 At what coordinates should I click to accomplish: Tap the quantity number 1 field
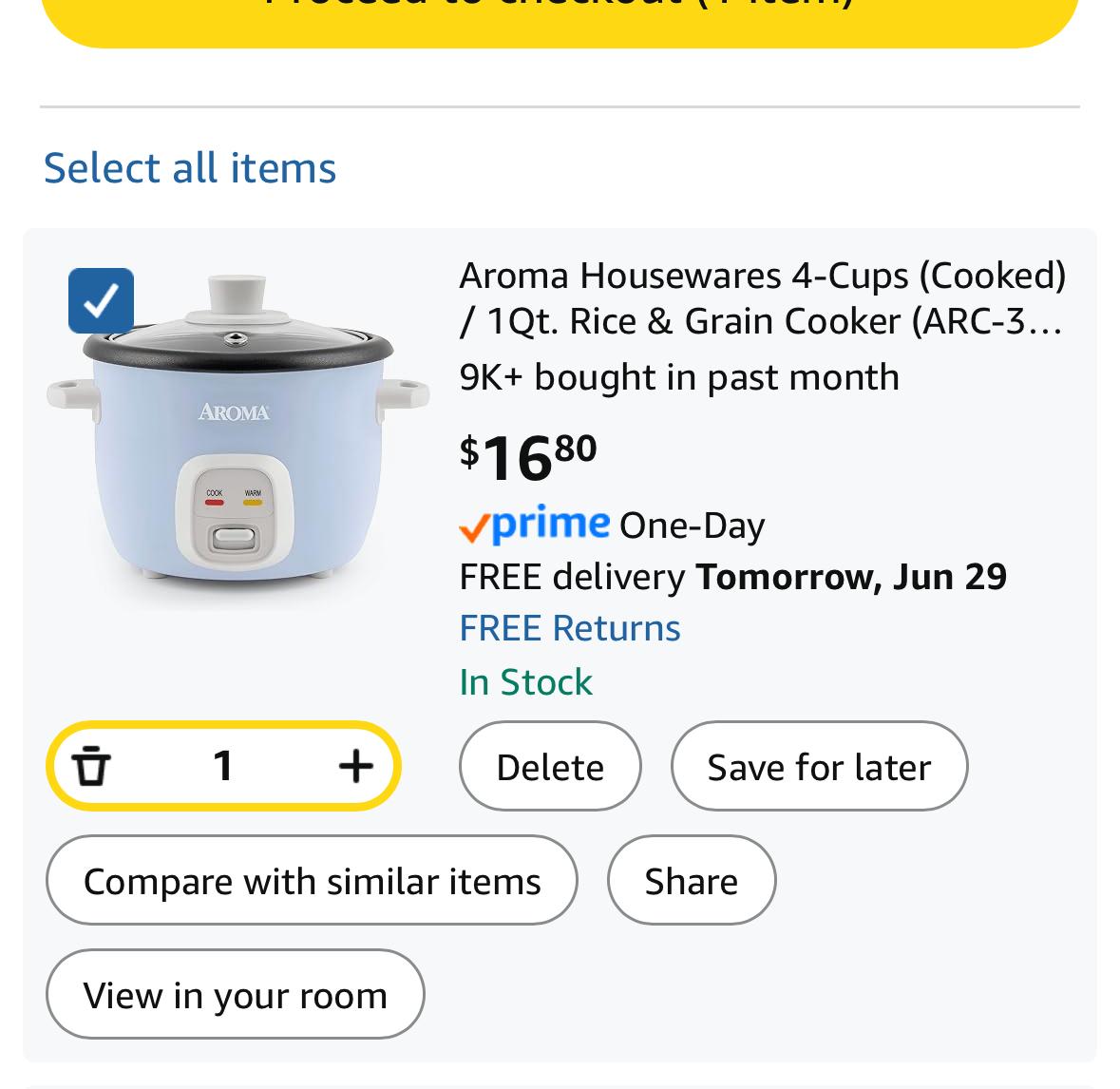223,766
